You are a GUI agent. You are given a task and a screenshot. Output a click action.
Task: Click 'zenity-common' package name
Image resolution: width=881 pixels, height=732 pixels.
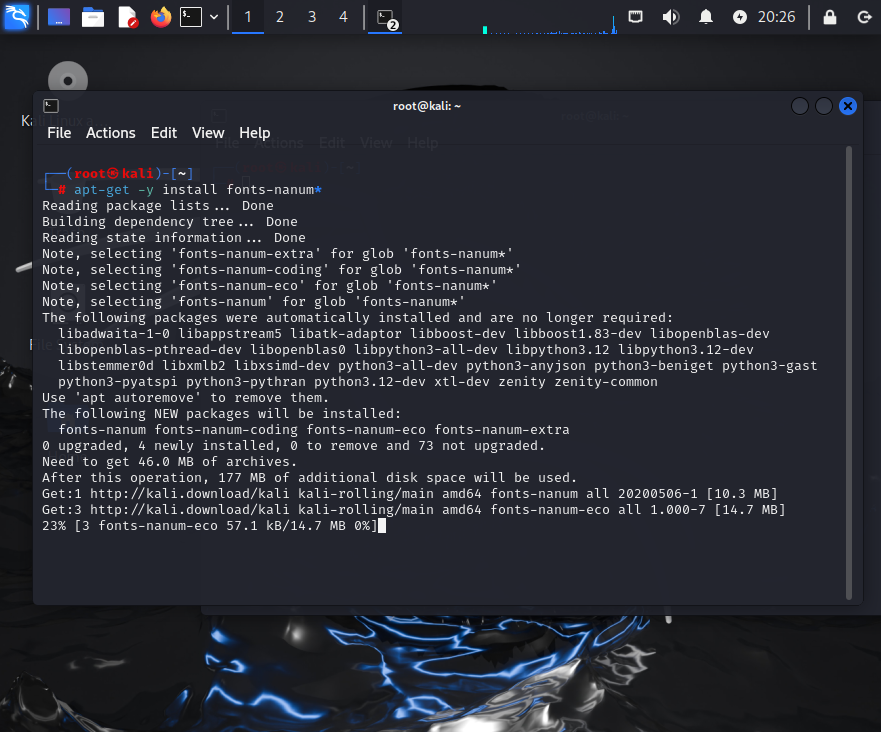pyautogui.click(x=606, y=382)
